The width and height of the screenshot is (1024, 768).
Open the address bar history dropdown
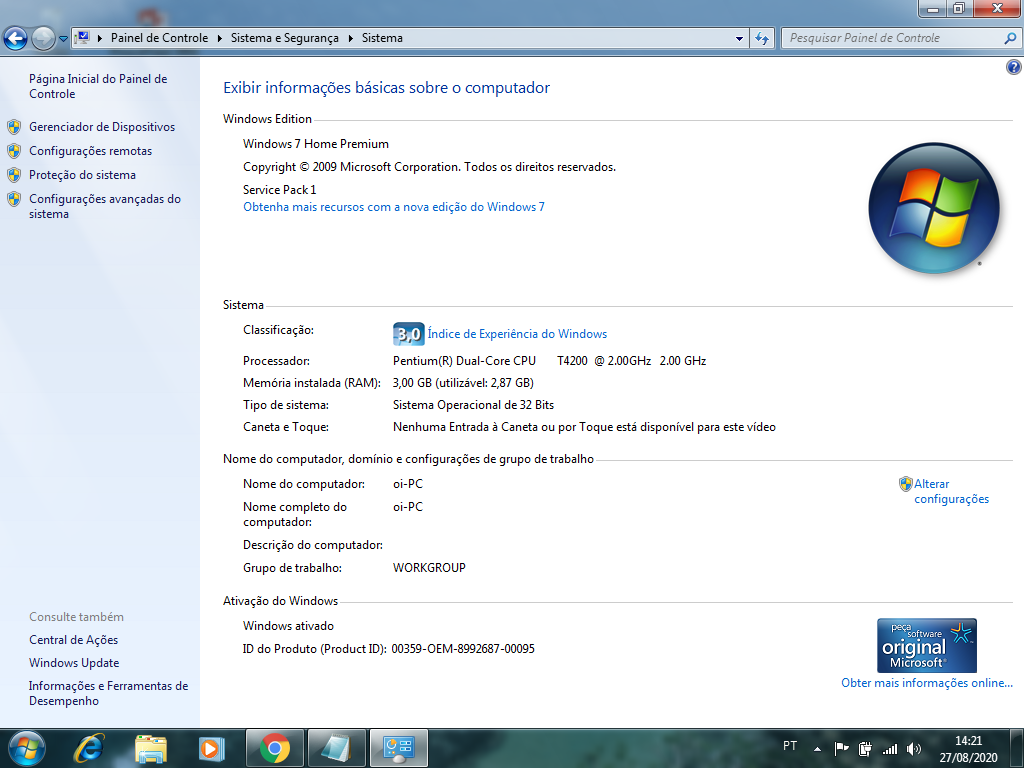coord(739,39)
